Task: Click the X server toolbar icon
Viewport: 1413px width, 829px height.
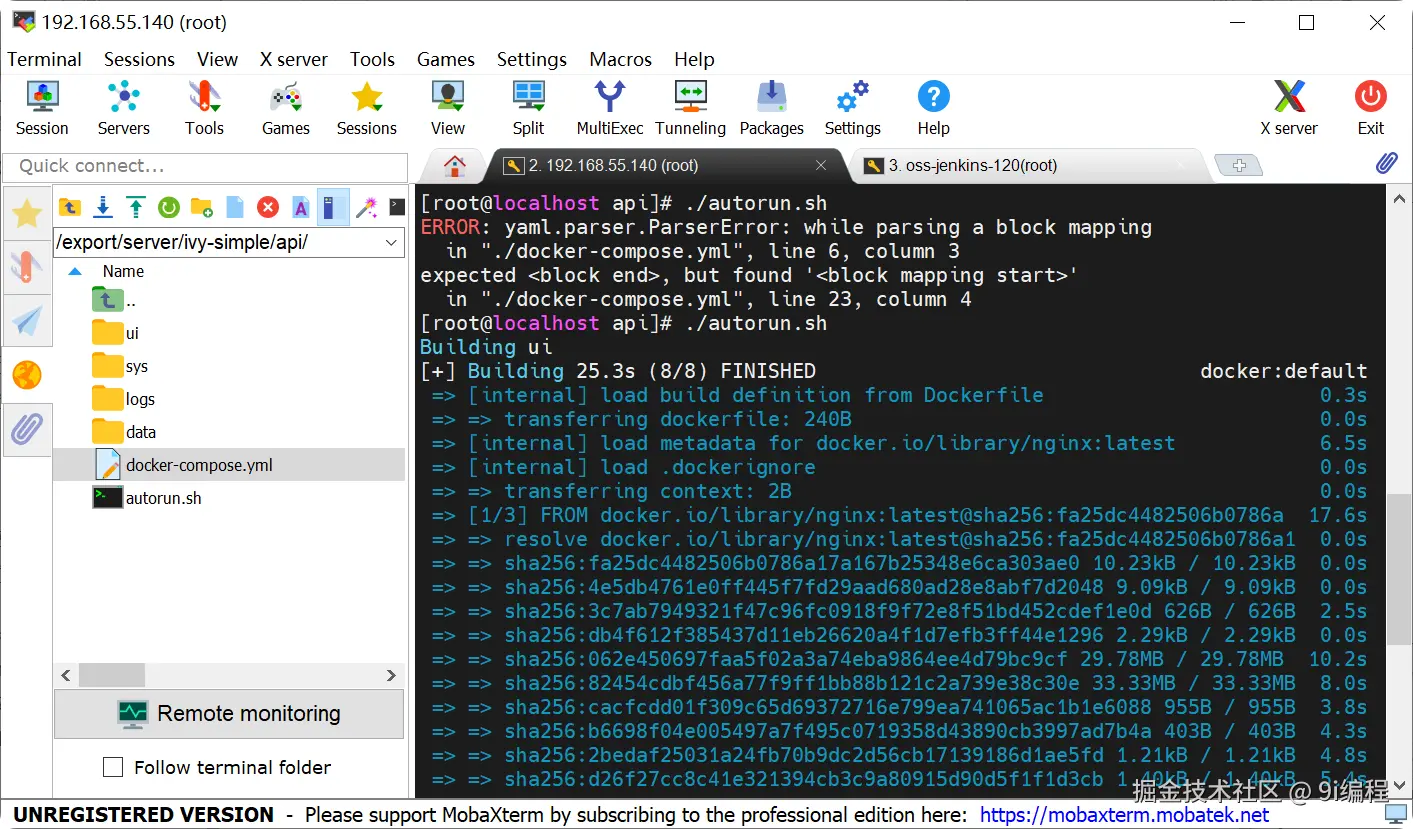Action: tap(1289, 108)
